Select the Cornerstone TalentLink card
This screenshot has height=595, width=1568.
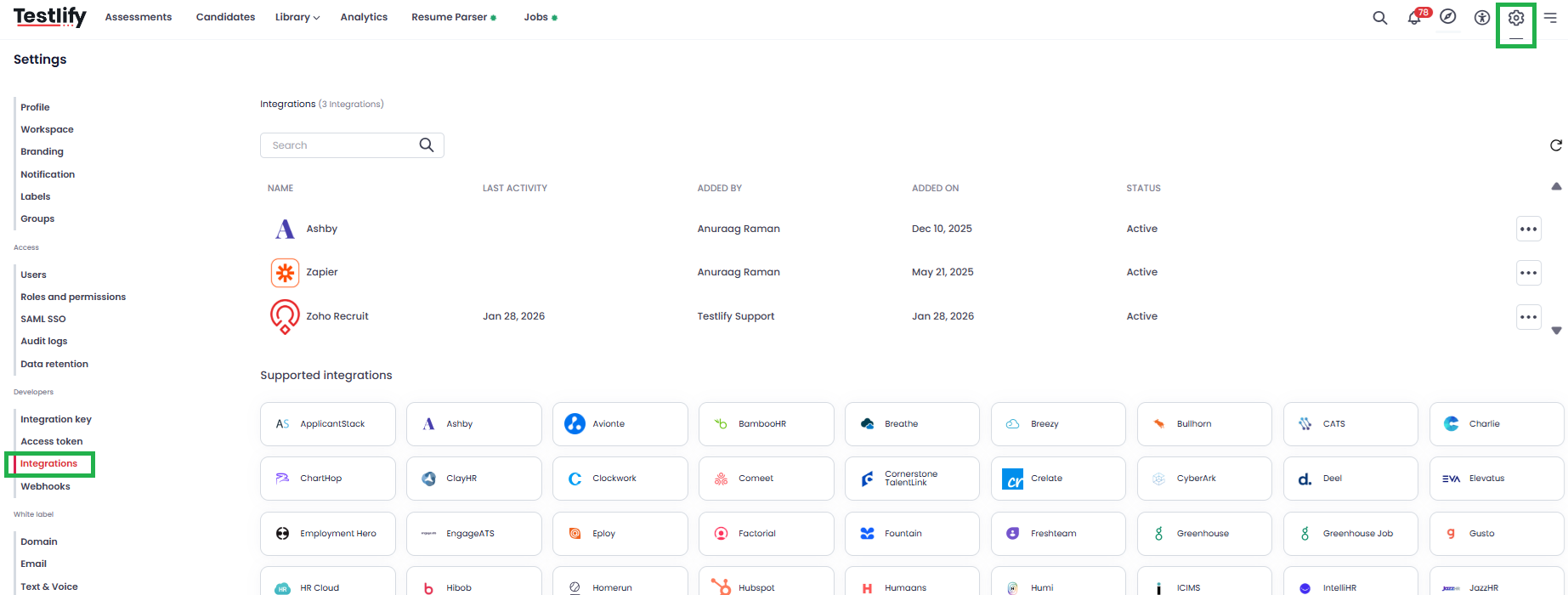(913, 479)
